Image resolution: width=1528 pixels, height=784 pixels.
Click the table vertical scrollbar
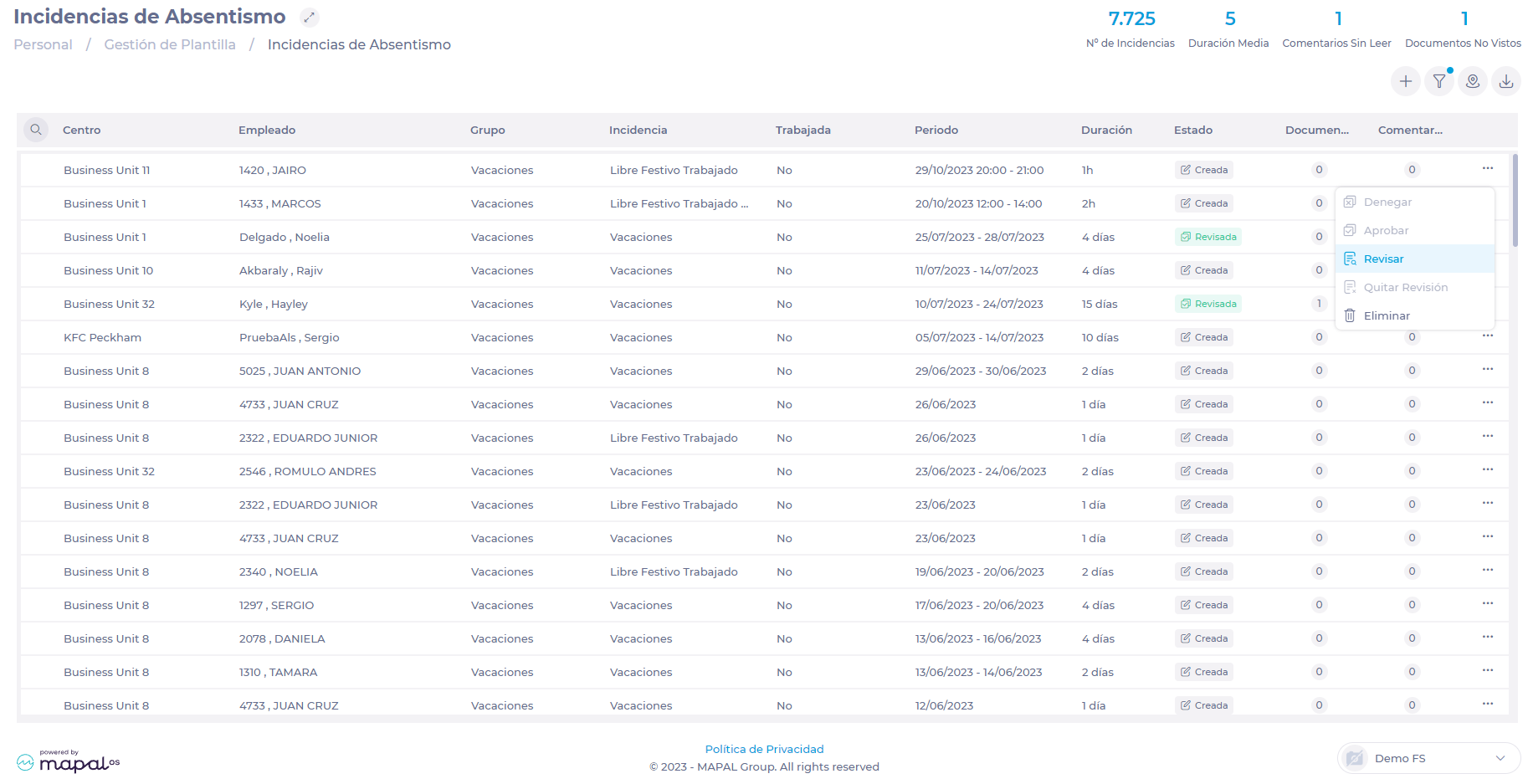coord(1515,201)
